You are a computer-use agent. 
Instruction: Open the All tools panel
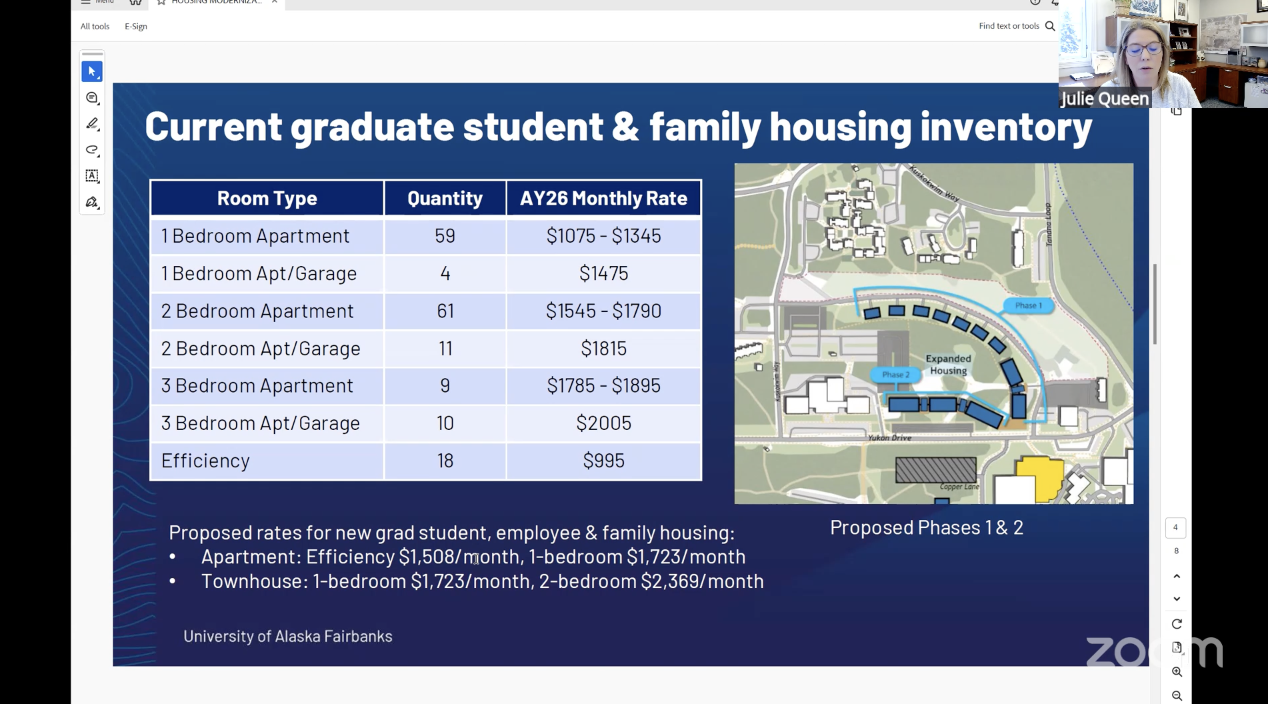pos(94,26)
